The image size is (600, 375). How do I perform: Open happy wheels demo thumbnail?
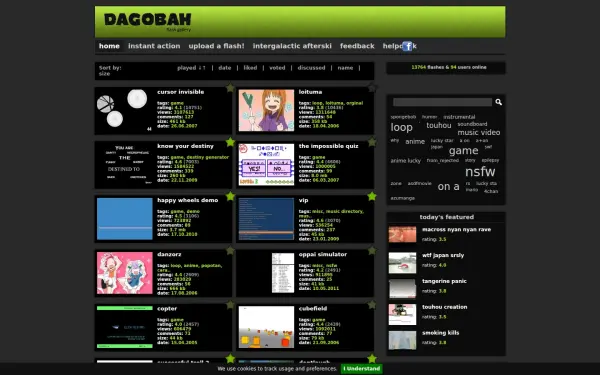coord(125,218)
